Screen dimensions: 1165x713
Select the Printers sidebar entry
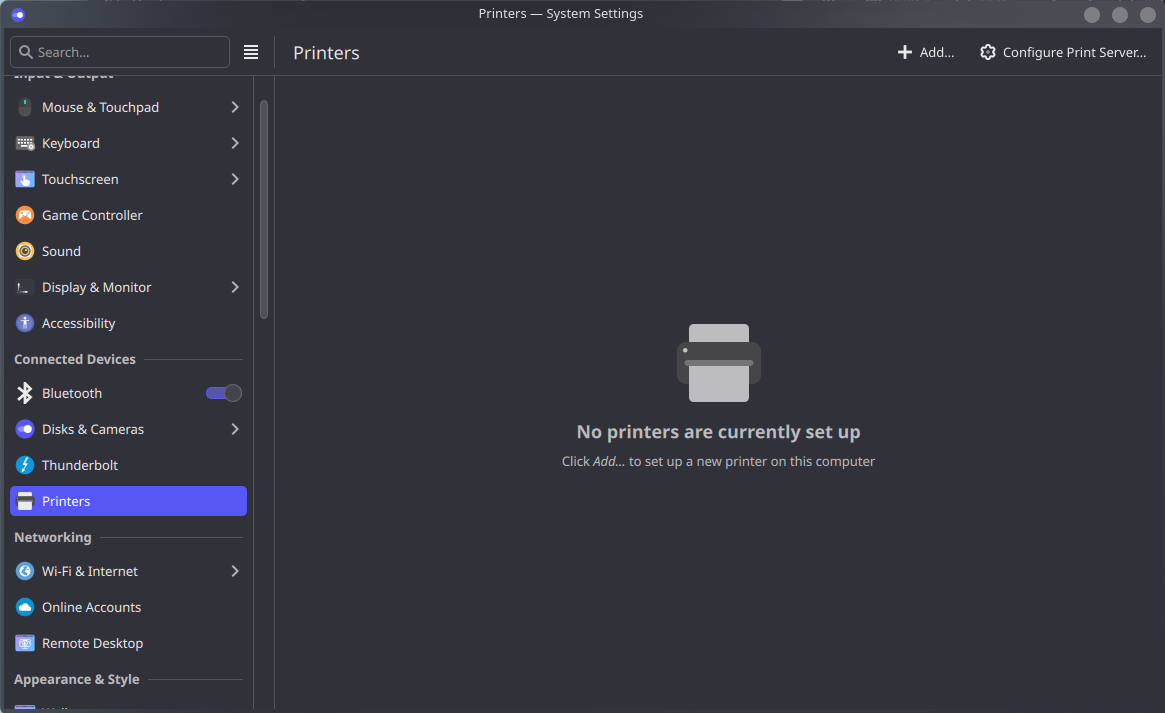tap(128, 501)
